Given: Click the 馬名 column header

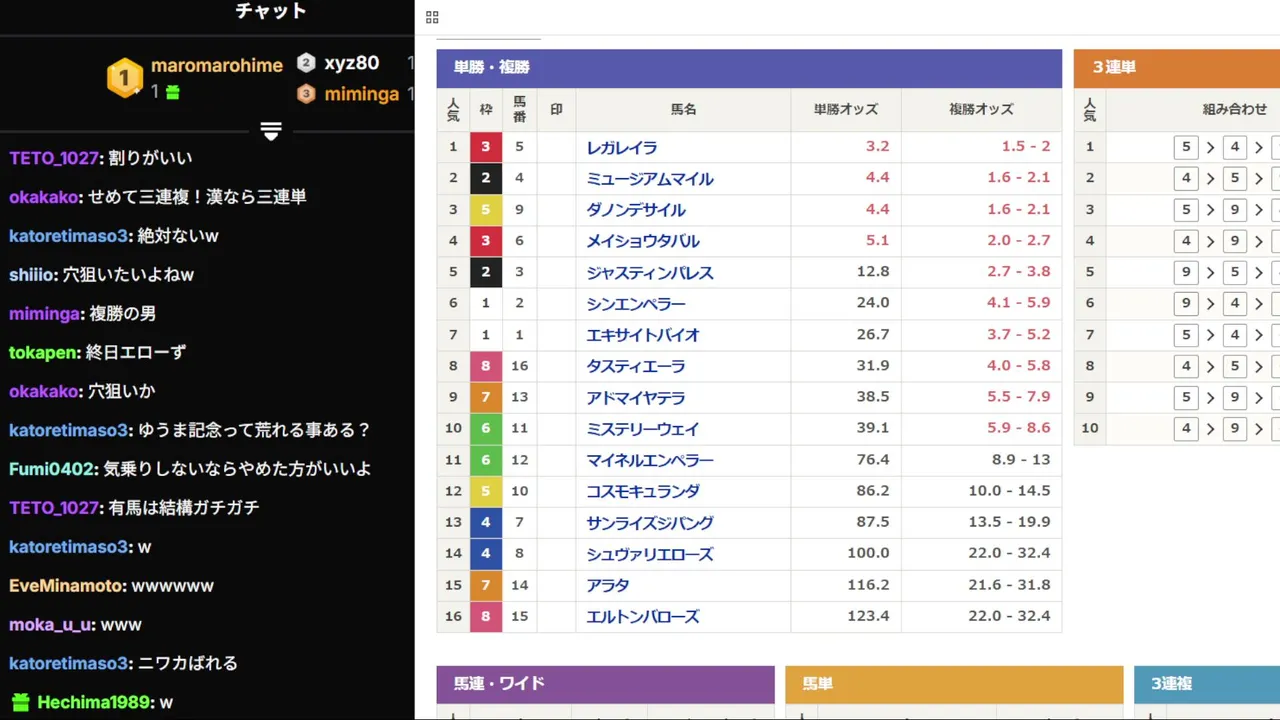Looking at the screenshot, I should [683, 110].
